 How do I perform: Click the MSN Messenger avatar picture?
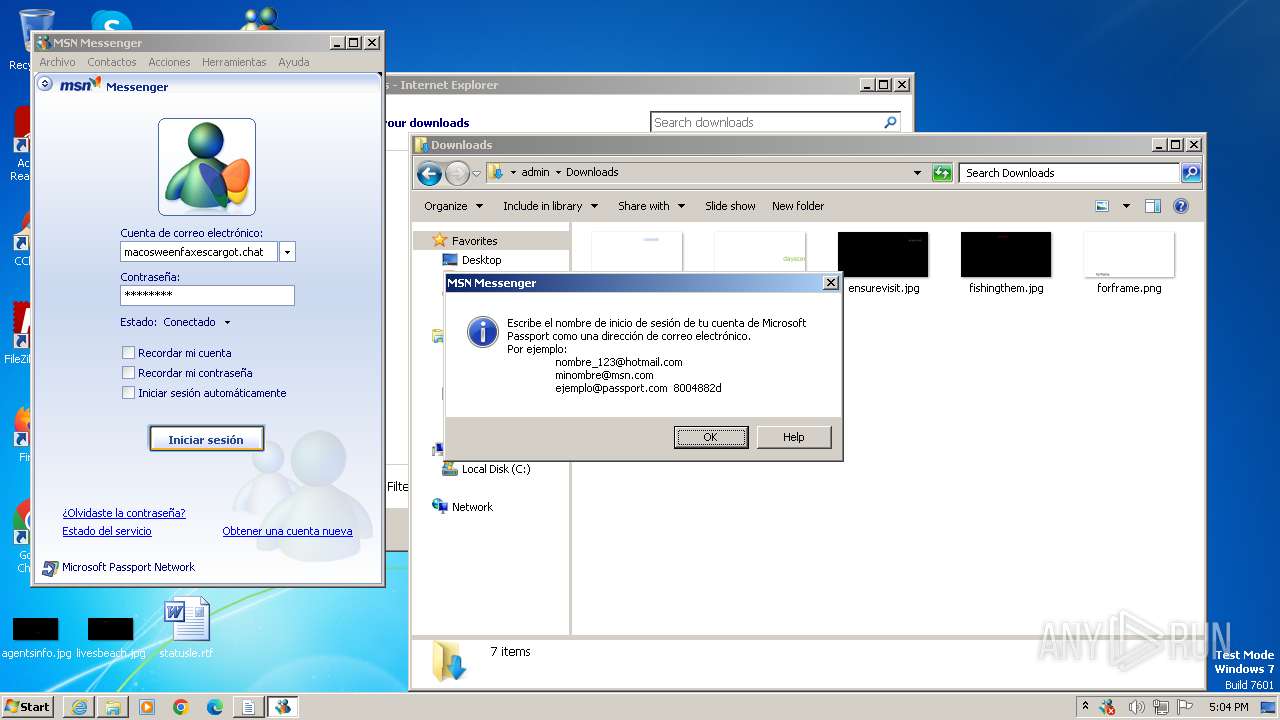tap(207, 167)
